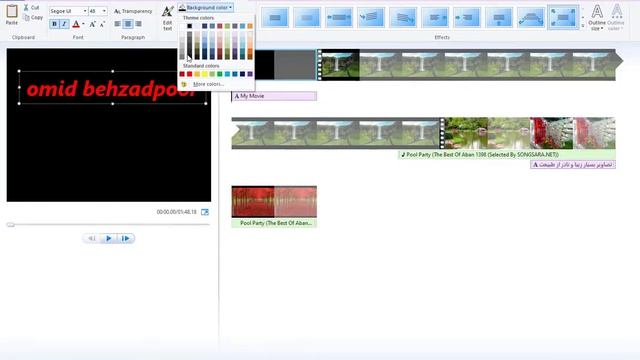The height and width of the screenshot is (360, 640).
Task: Apply the faded-rectangle text effect
Action: [x=307, y=18]
